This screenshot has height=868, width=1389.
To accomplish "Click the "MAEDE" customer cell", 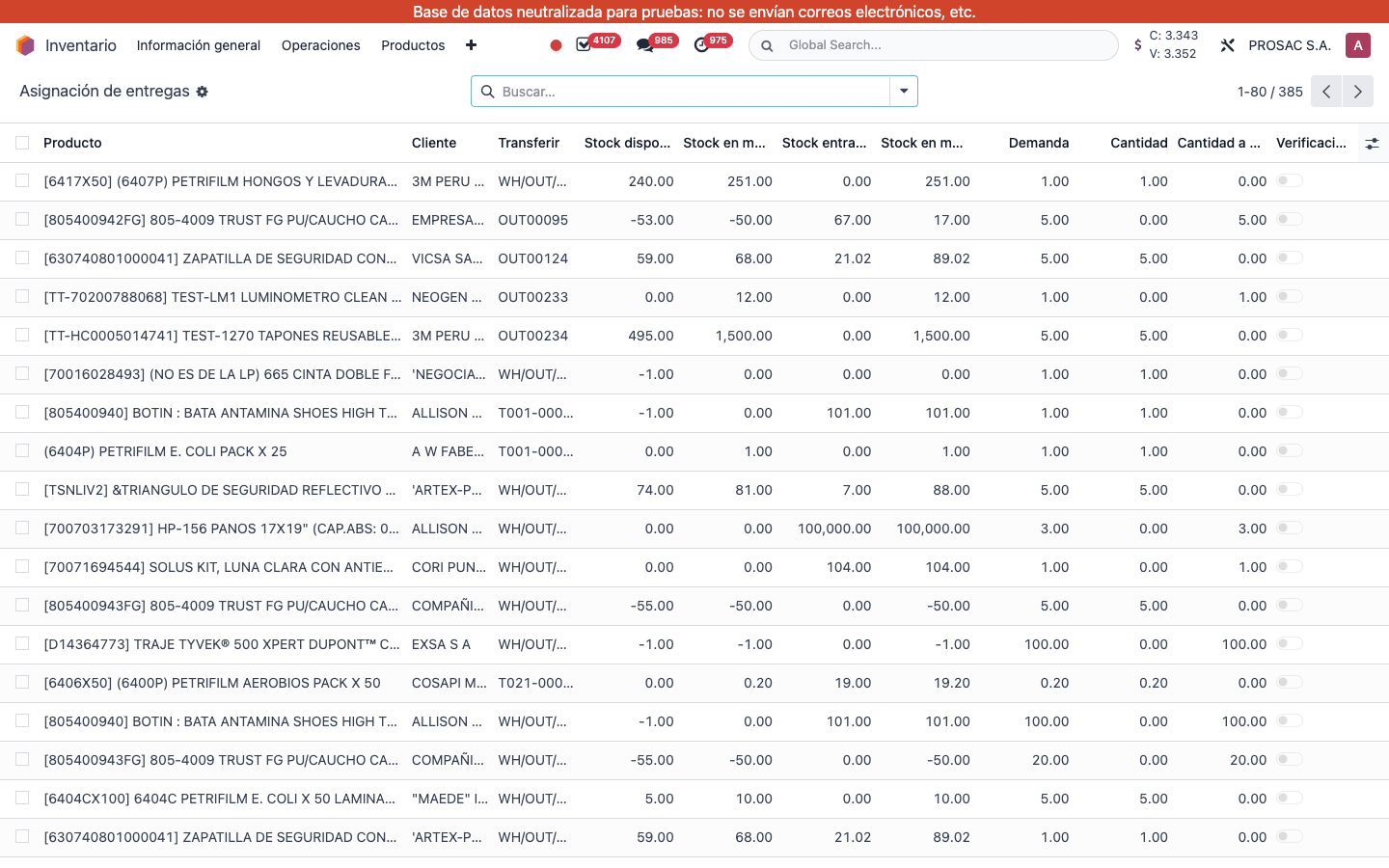I will click(x=449, y=799).
